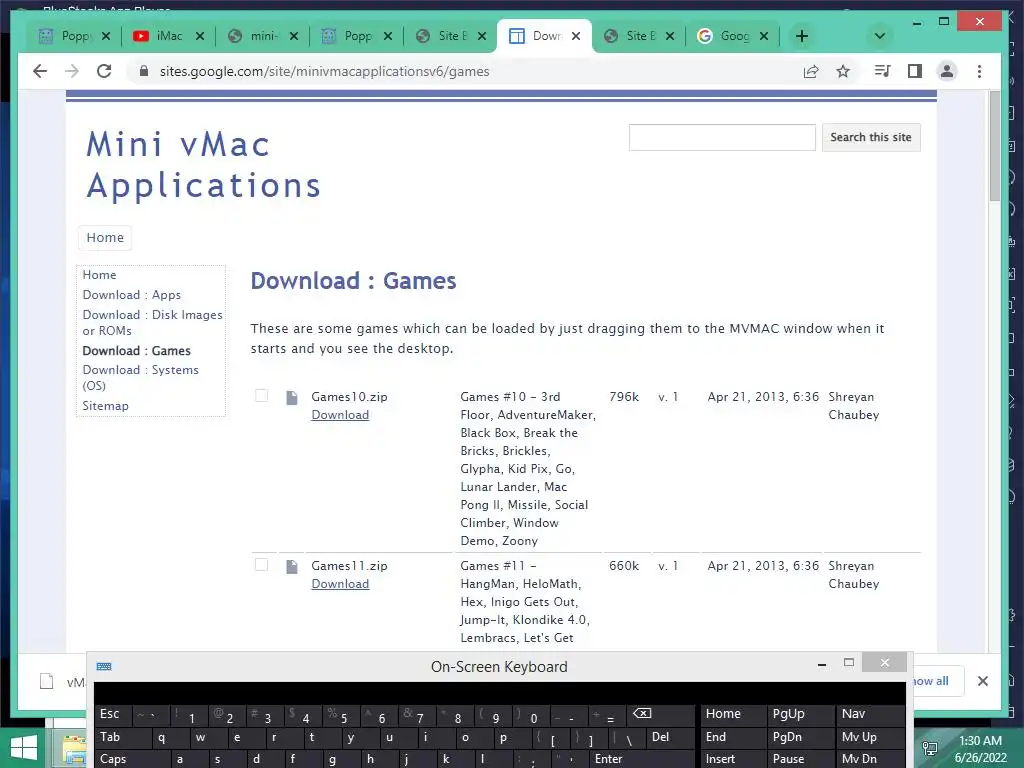Viewport: 1024px width, 768px height.
Task: Click Nav key on On-Screen Keyboard
Action: click(870, 714)
